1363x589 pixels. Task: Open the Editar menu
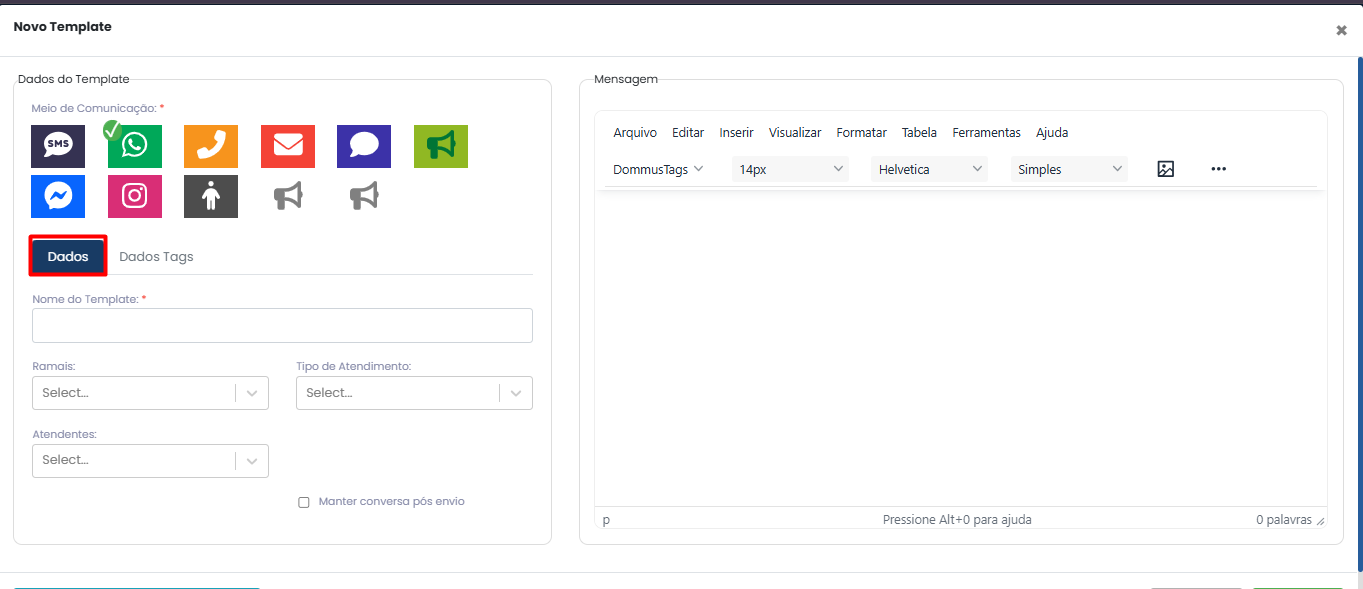[x=688, y=132]
